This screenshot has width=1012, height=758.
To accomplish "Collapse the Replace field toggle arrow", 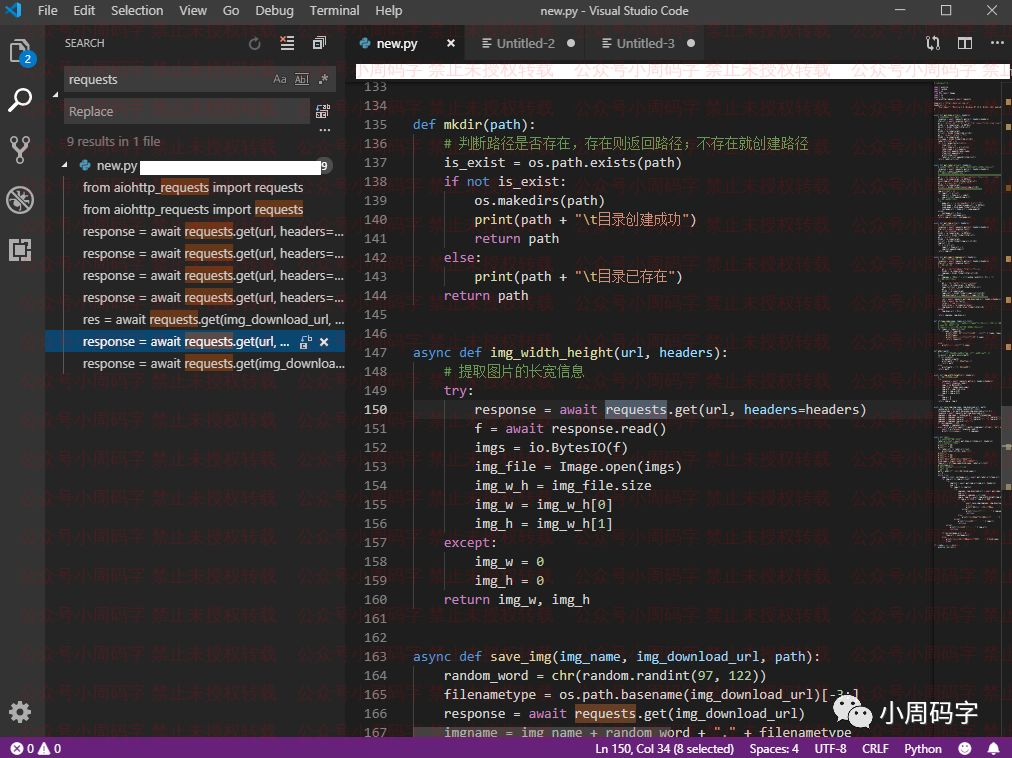I will [x=54, y=96].
